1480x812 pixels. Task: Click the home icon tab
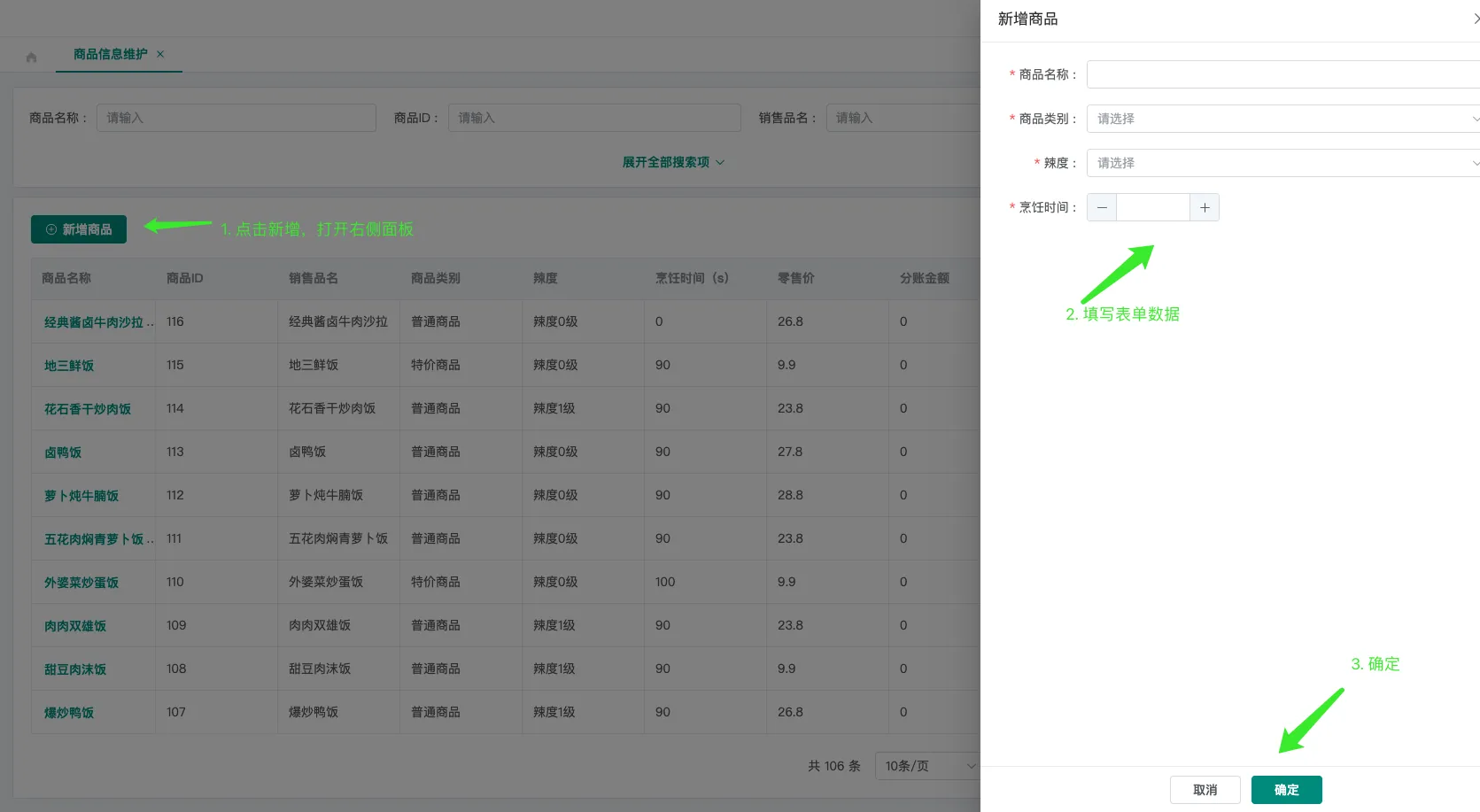point(31,58)
